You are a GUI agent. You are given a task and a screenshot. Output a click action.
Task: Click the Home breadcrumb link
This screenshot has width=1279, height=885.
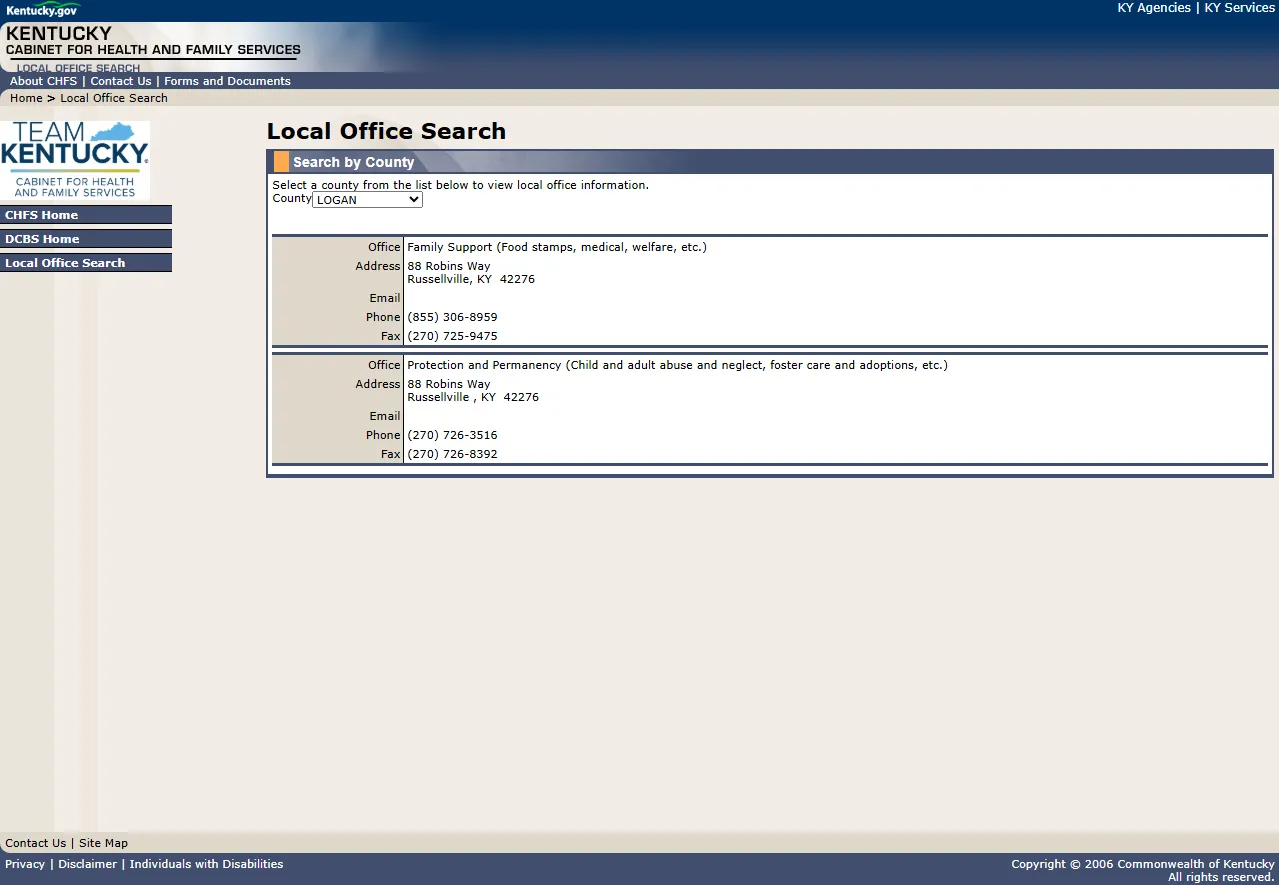pyautogui.click(x=26, y=98)
